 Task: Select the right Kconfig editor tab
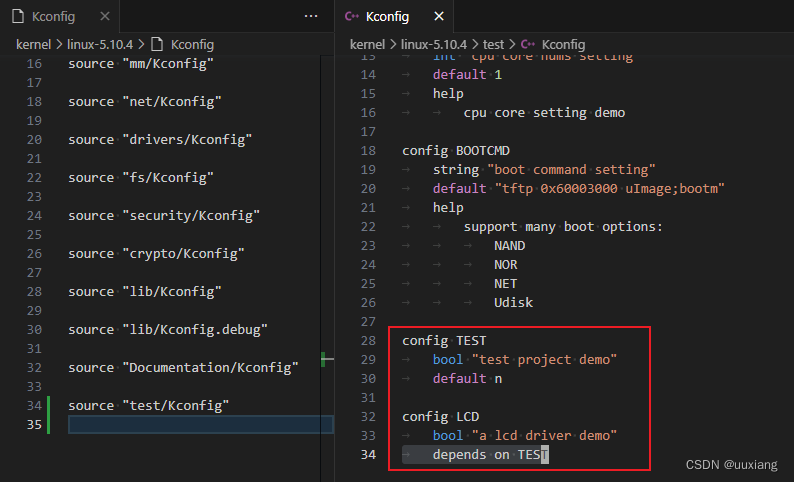(394, 16)
